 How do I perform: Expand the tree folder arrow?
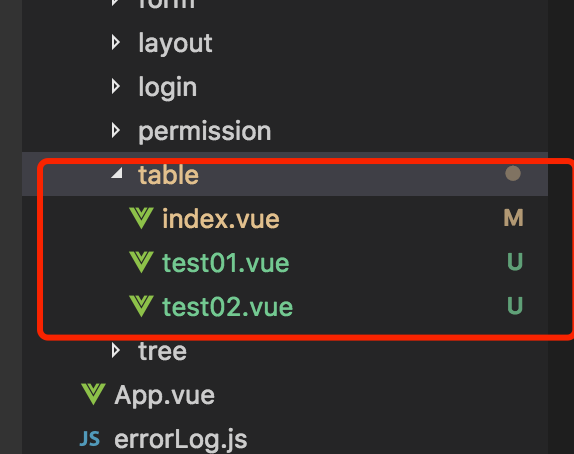pos(116,351)
